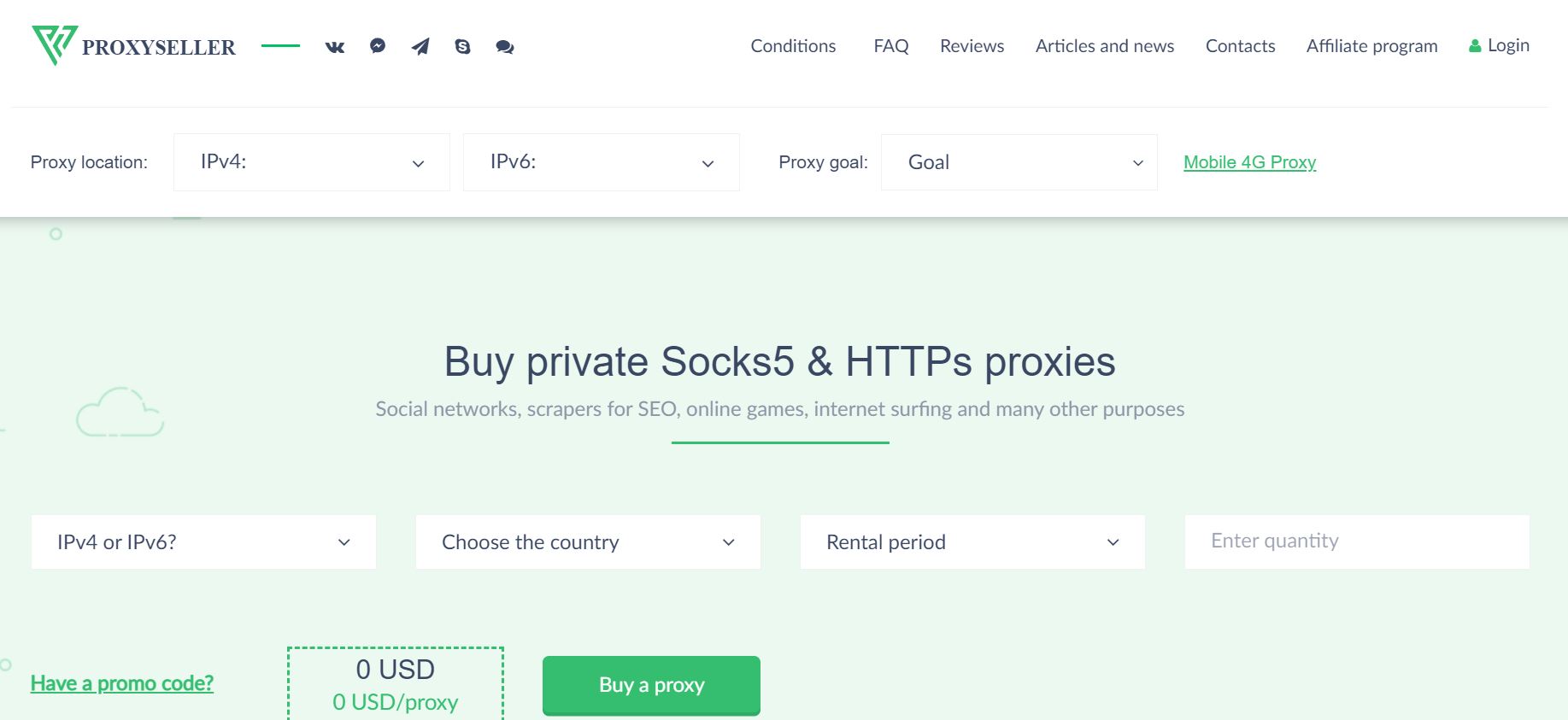Click 'Have a promo code?' link
The height and width of the screenshot is (720, 1568).
tap(122, 683)
